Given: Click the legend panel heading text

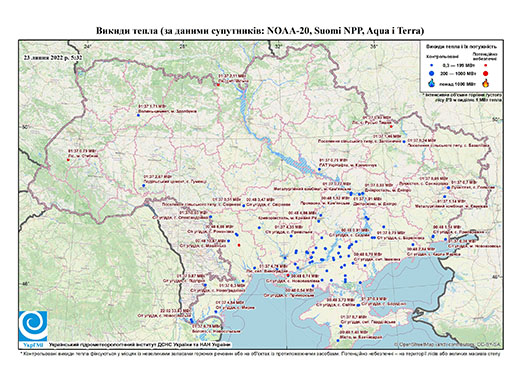Looking at the screenshot, I should pyautogui.click(x=462, y=46).
